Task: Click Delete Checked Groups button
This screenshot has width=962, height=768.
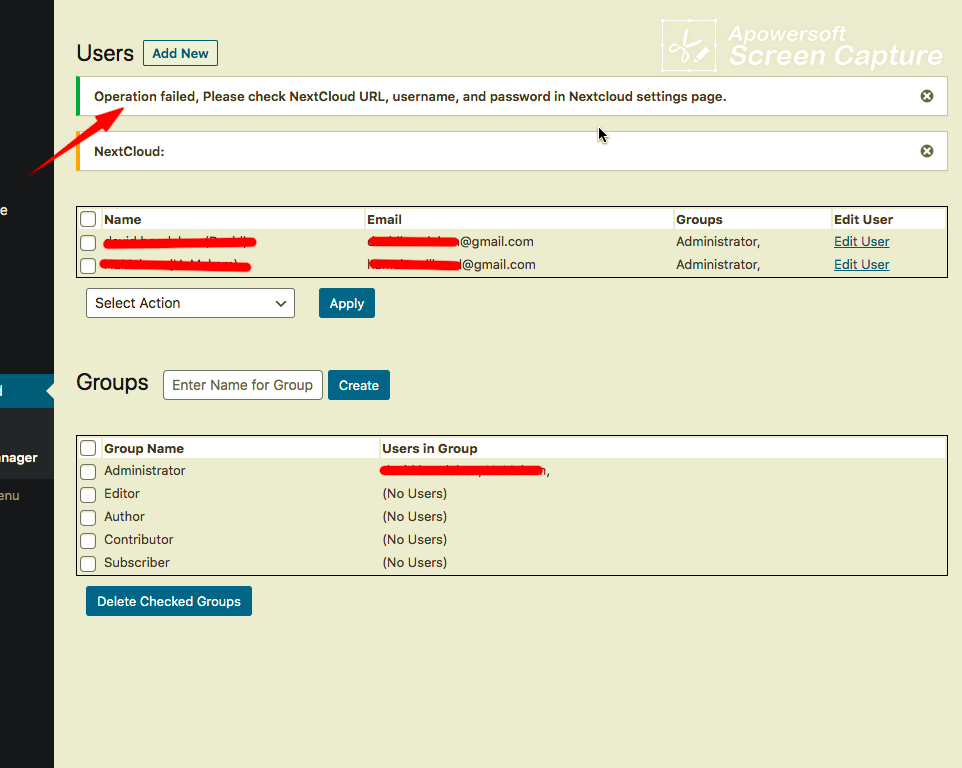Action: coord(169,601)
